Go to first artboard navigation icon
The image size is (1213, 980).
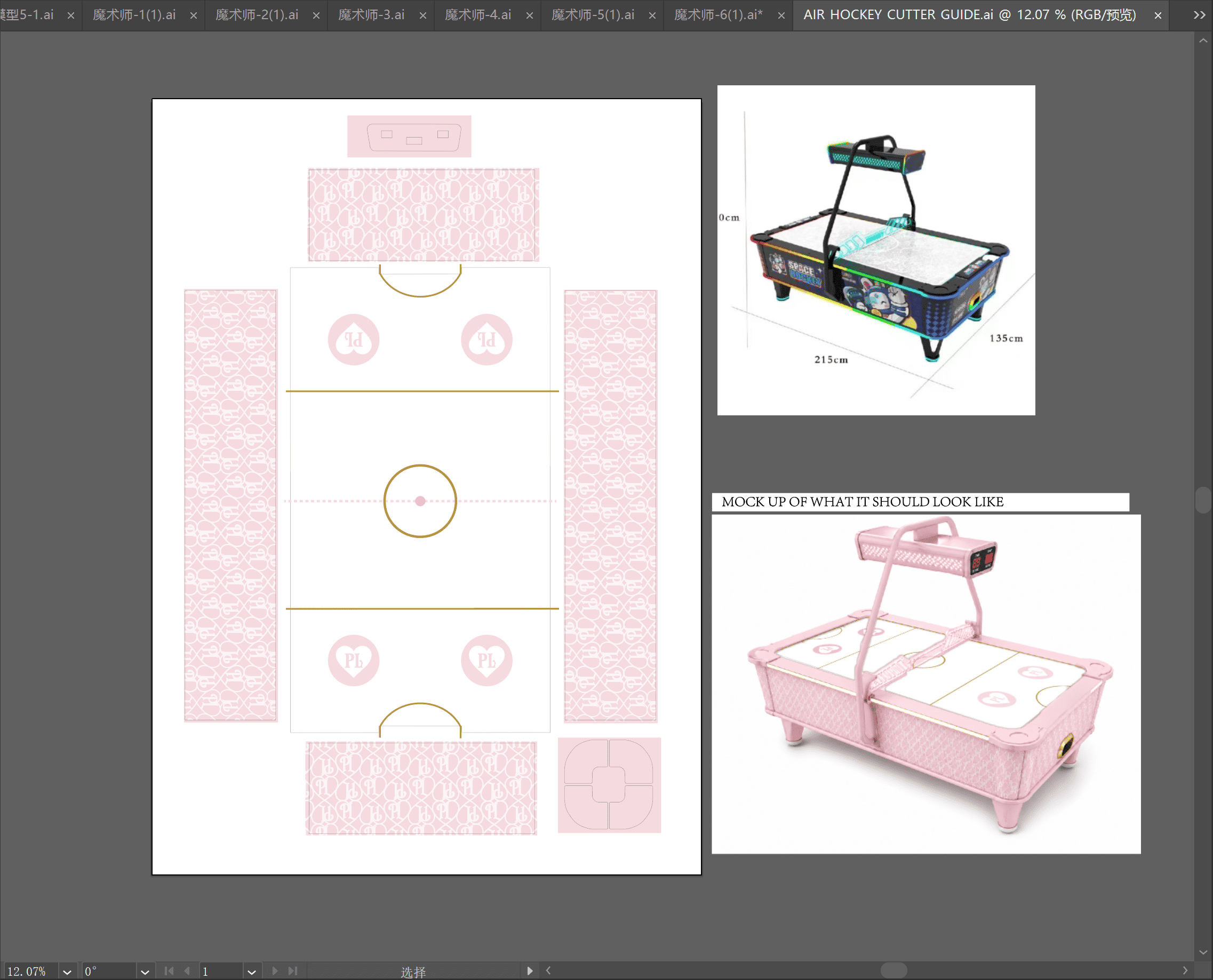(x=169, y=971)
